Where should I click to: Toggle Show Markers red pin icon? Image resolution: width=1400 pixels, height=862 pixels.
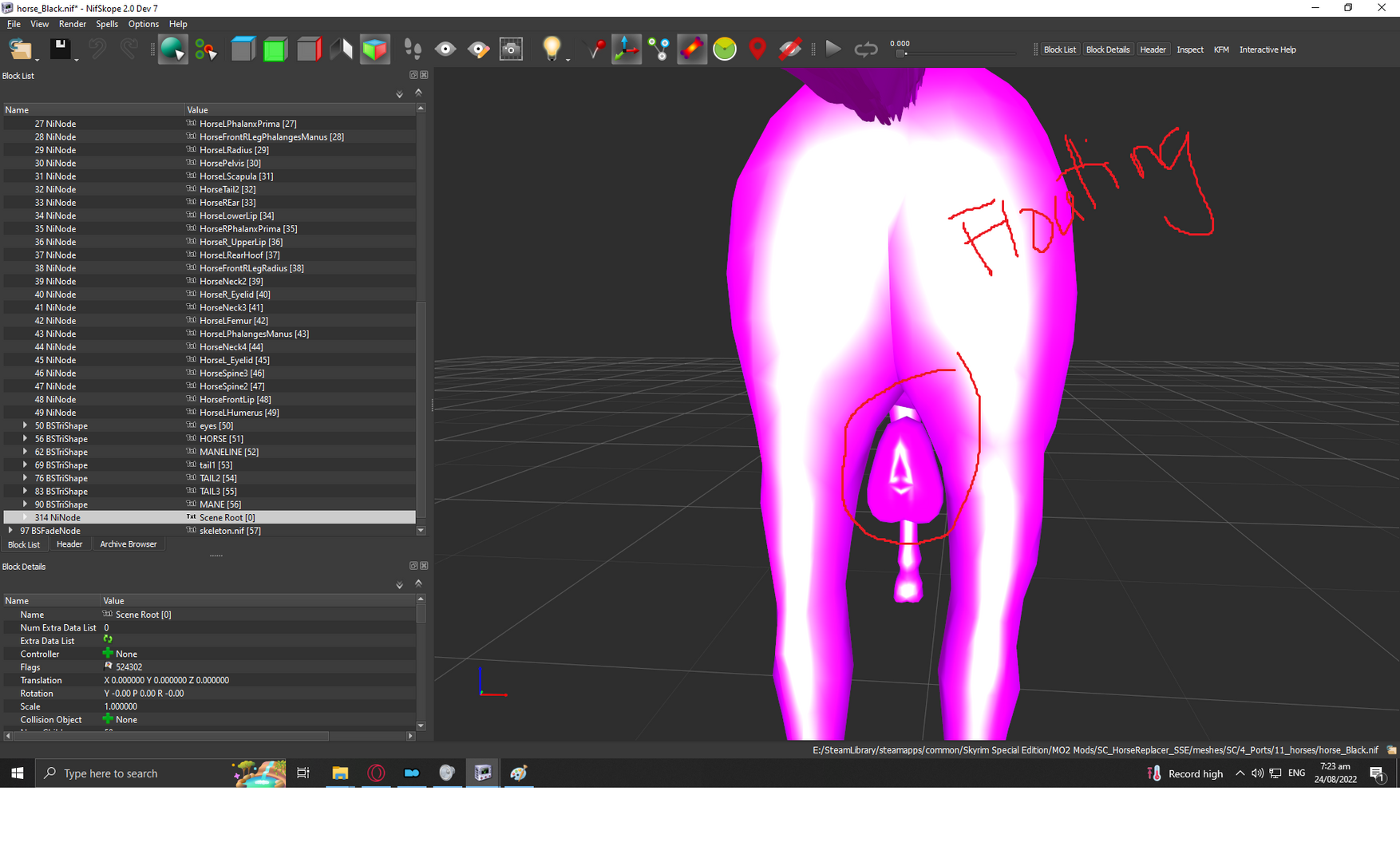pyautogui.click(x=757, y=49)
